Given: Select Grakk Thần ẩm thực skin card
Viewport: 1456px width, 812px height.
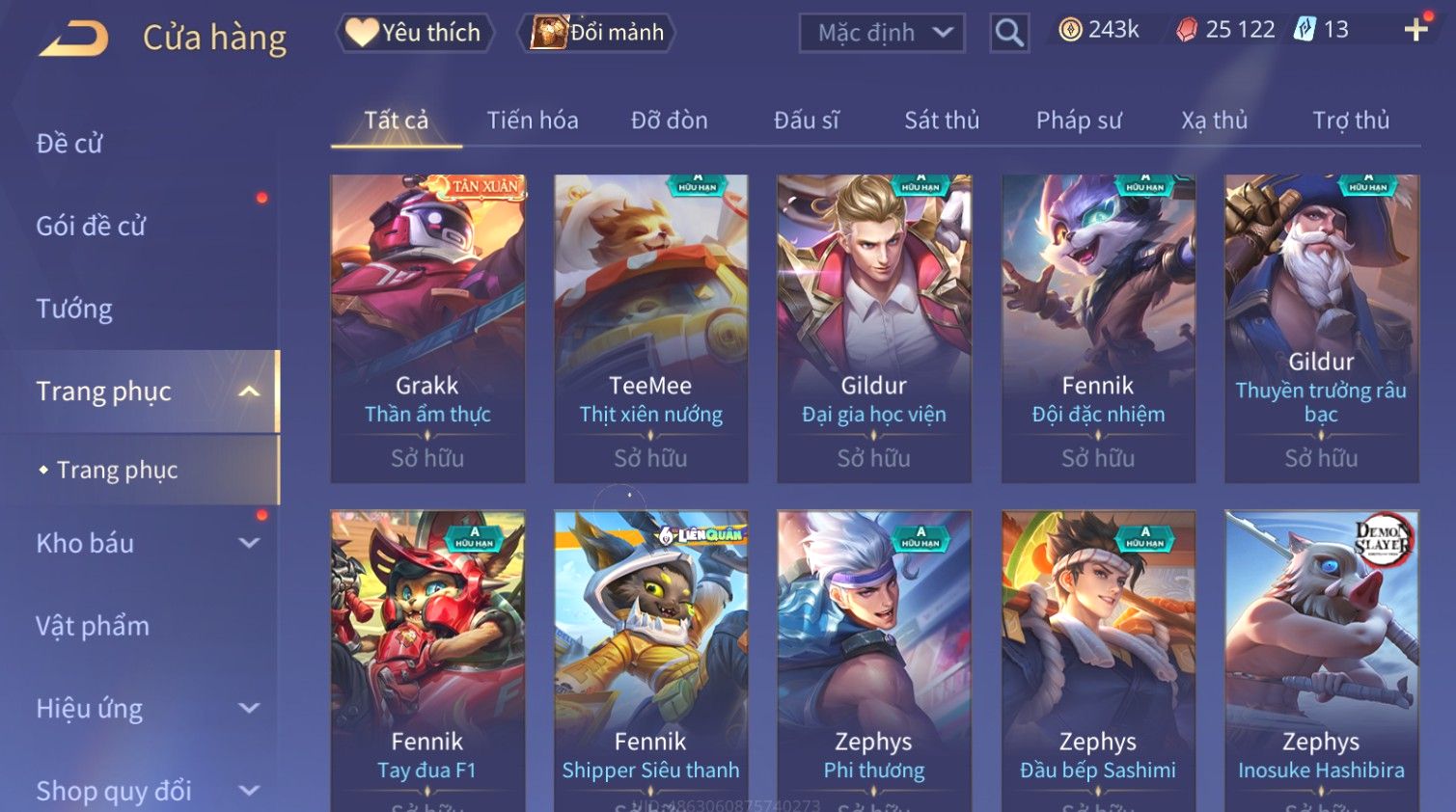Looking at the screenshot, I should 427,328.
